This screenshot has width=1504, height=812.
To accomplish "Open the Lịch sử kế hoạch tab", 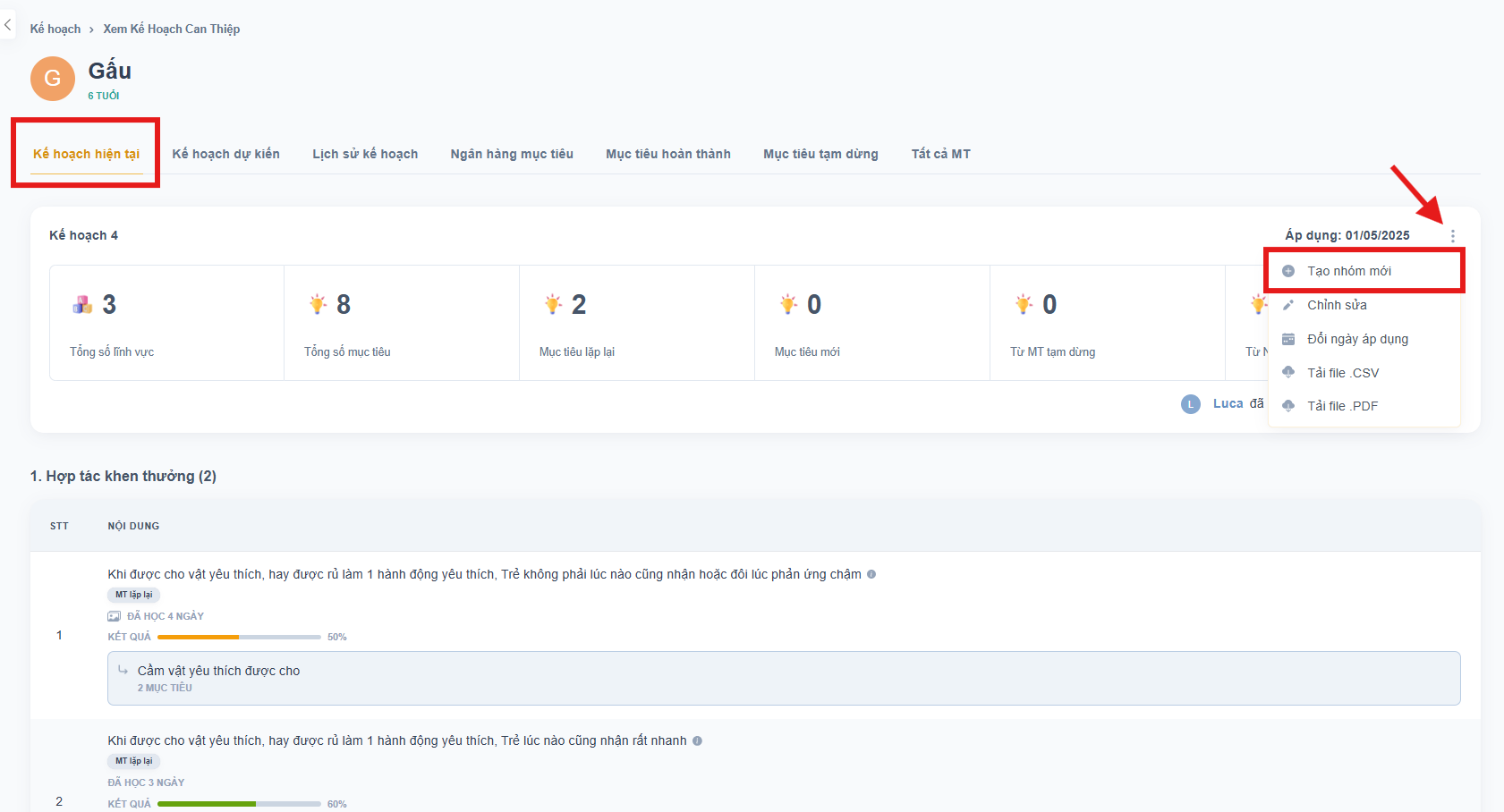I will click(365, 154).
